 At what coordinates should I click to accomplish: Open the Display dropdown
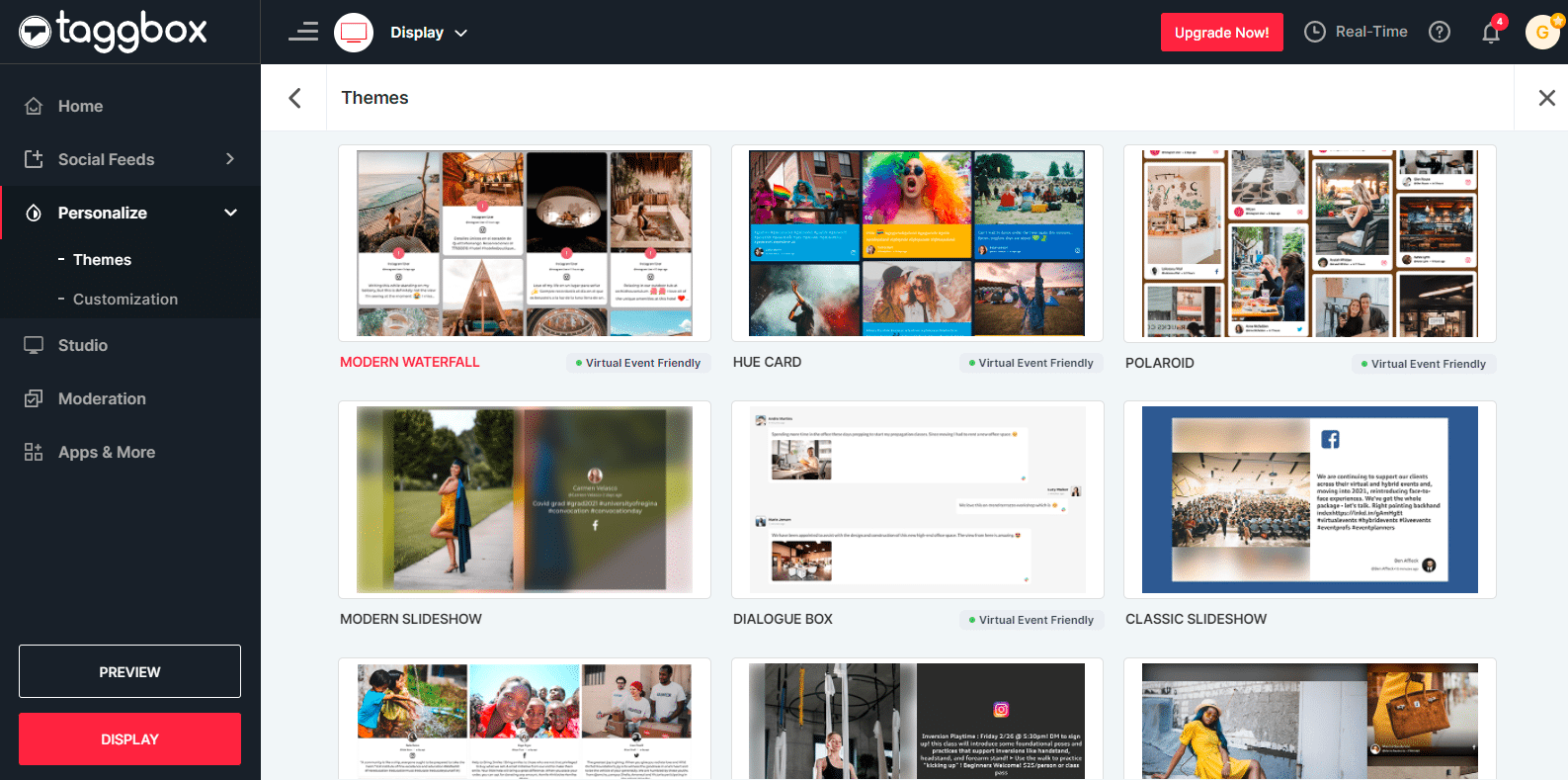(x=429, y=33)
